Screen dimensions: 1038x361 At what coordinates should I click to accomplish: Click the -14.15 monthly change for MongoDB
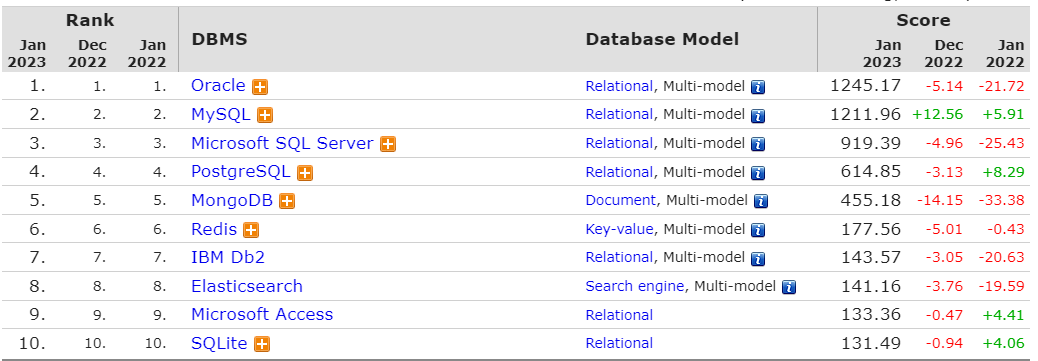[939, 200]
